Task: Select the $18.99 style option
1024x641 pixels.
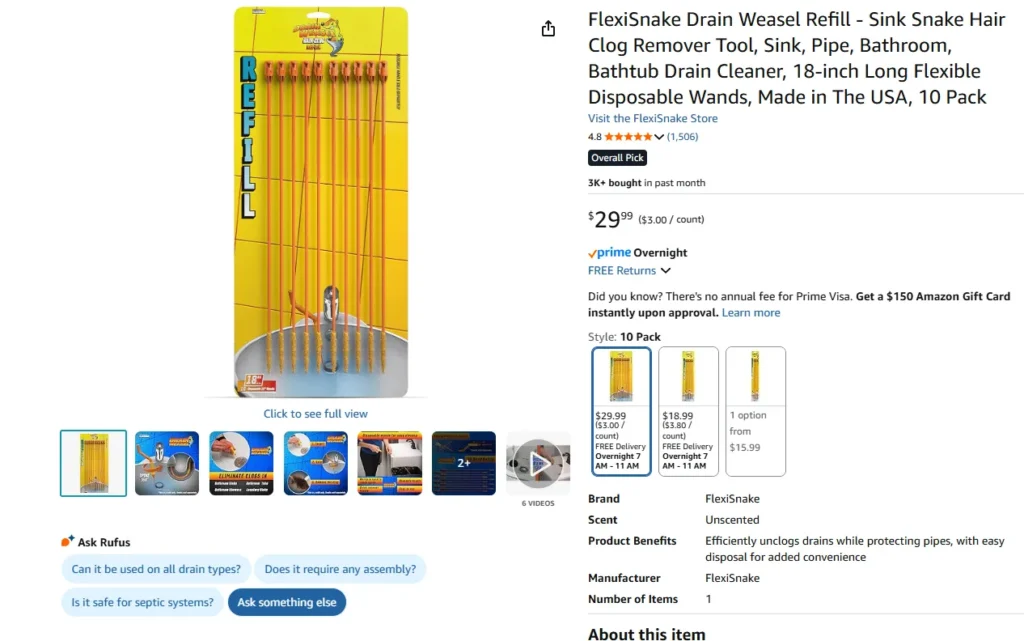Action: tap(688, 410)
